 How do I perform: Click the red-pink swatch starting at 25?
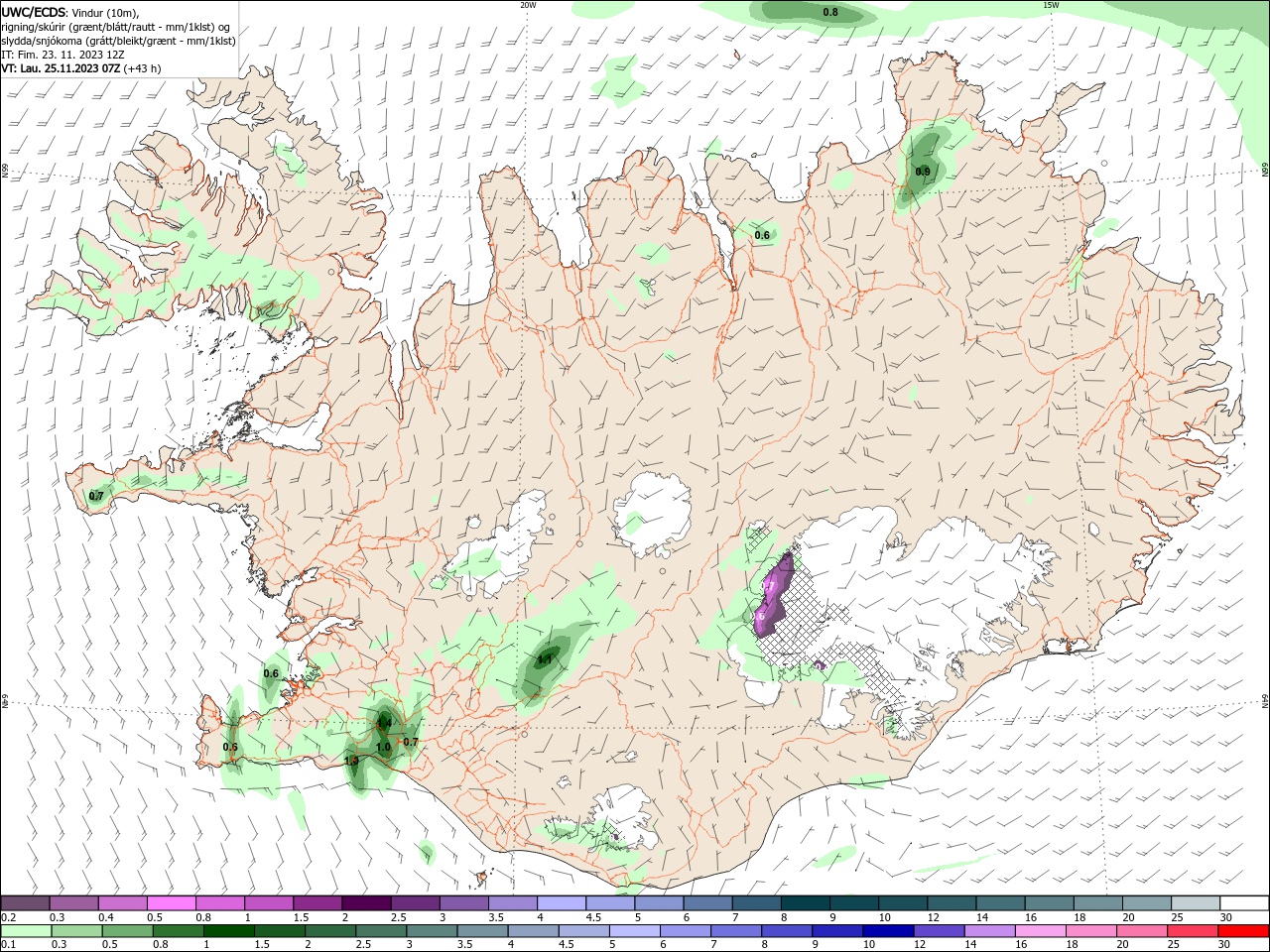point(1193,931)
